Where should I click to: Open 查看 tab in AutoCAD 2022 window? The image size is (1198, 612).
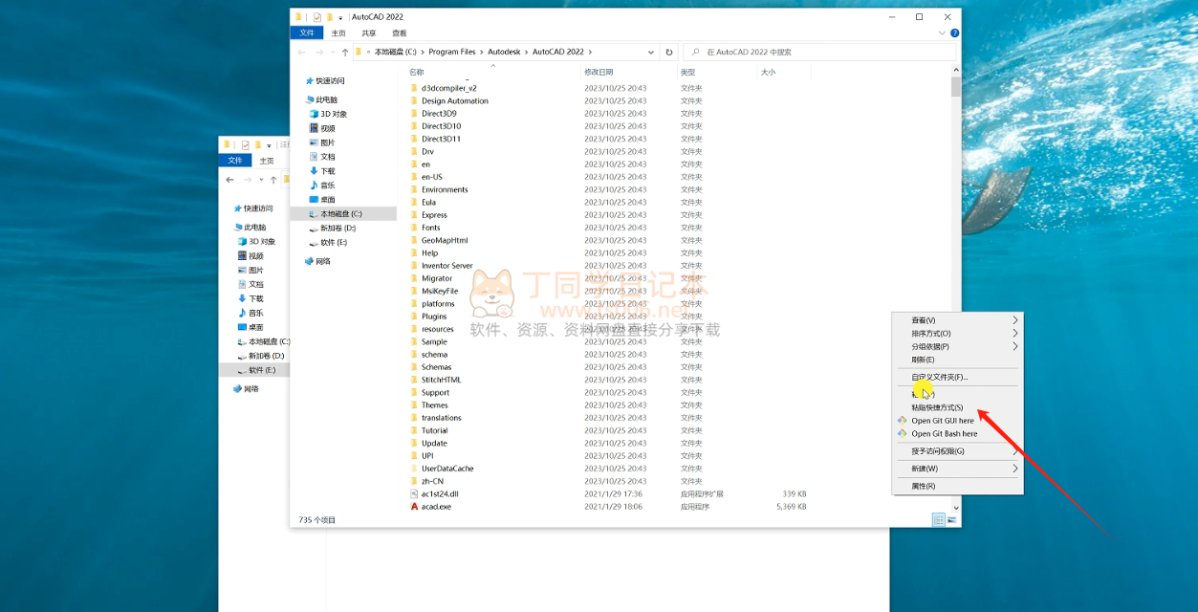400,33
